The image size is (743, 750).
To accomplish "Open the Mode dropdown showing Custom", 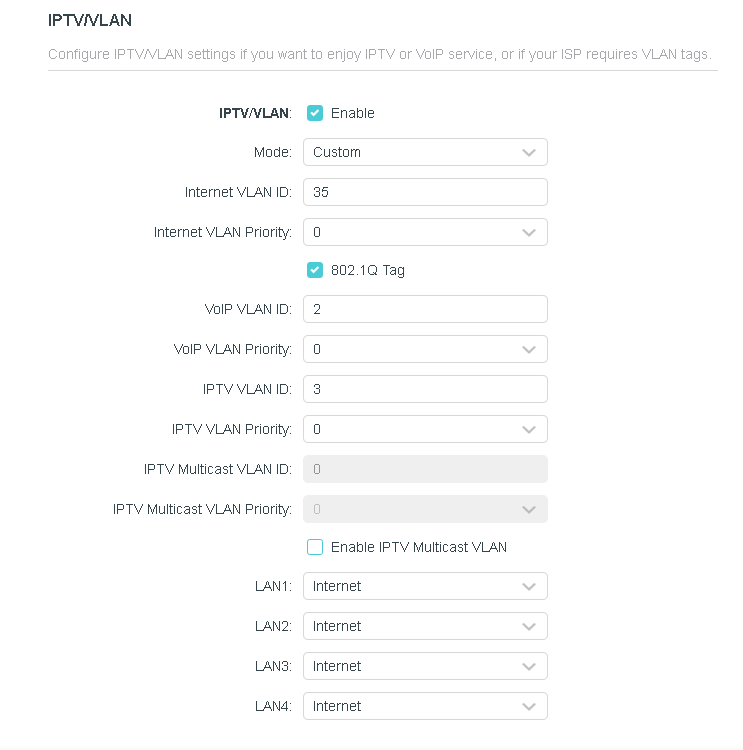I will click(x=425, y=152).
